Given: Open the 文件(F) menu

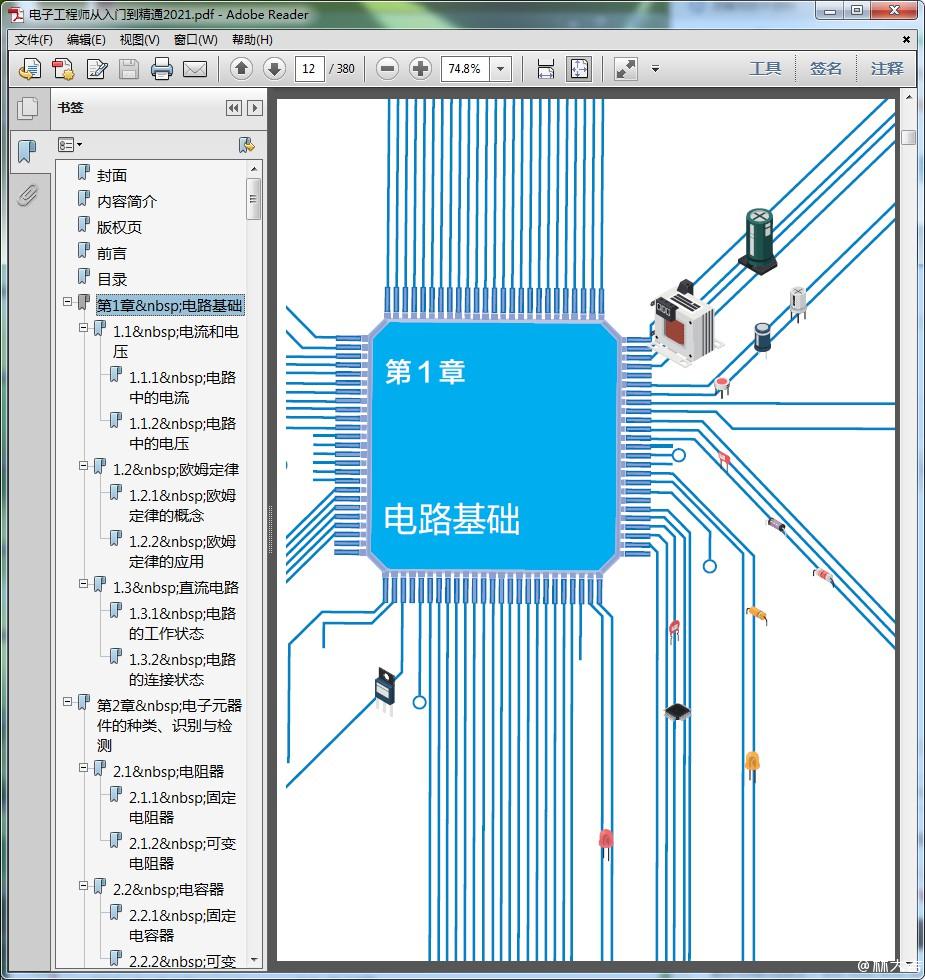Looking at the screenshot, I should (34, 40).
